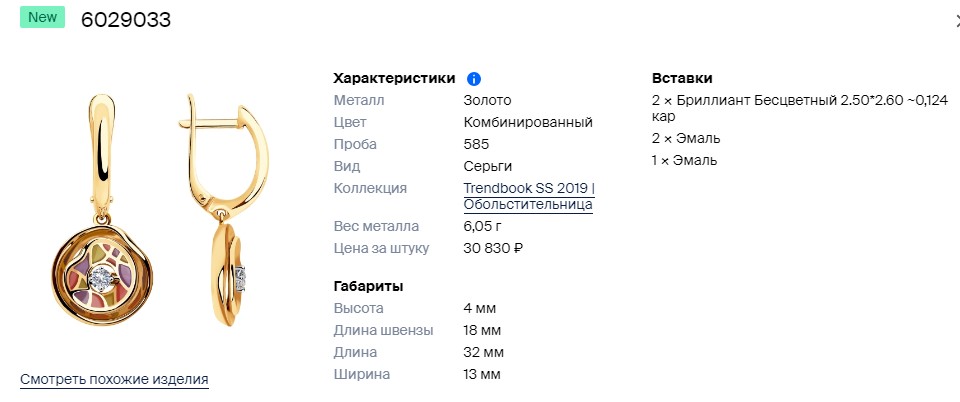Open the Trendbook SS 2019 collection link
Image resolution: width=960 pixels, height=402 pixels.
529,188
